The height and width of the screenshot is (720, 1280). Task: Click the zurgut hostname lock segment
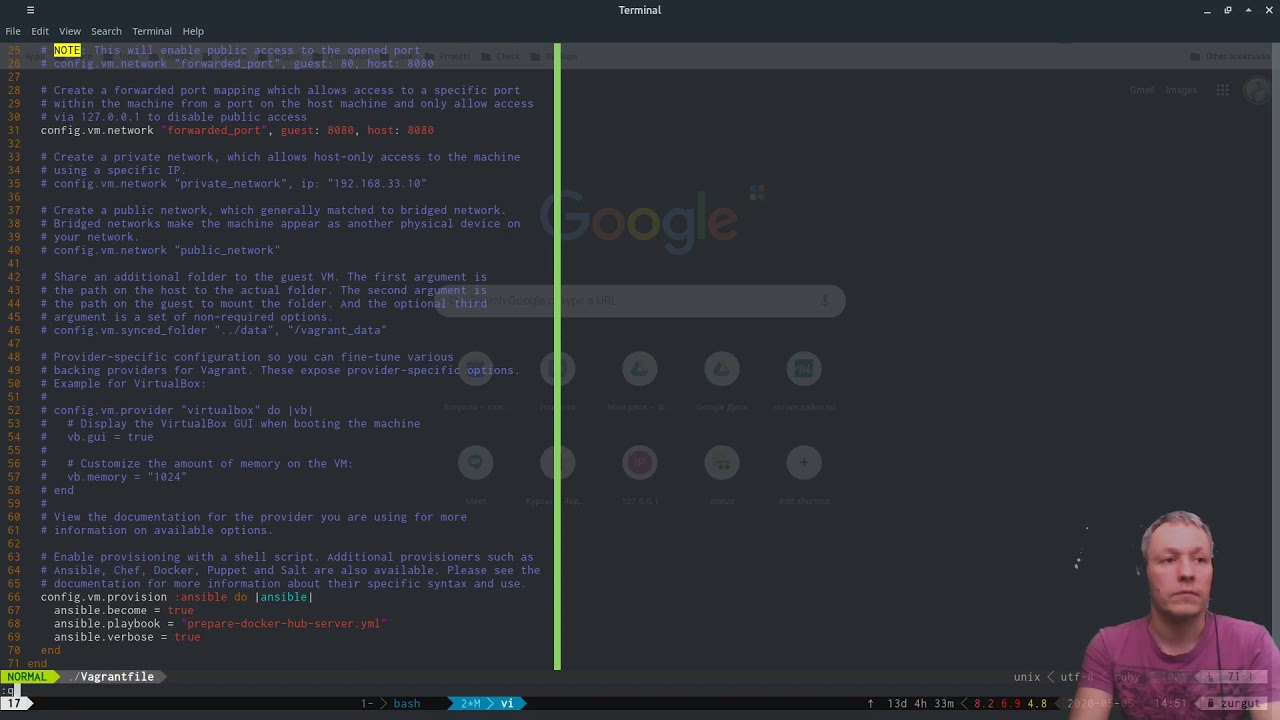tap(1233, 704)
